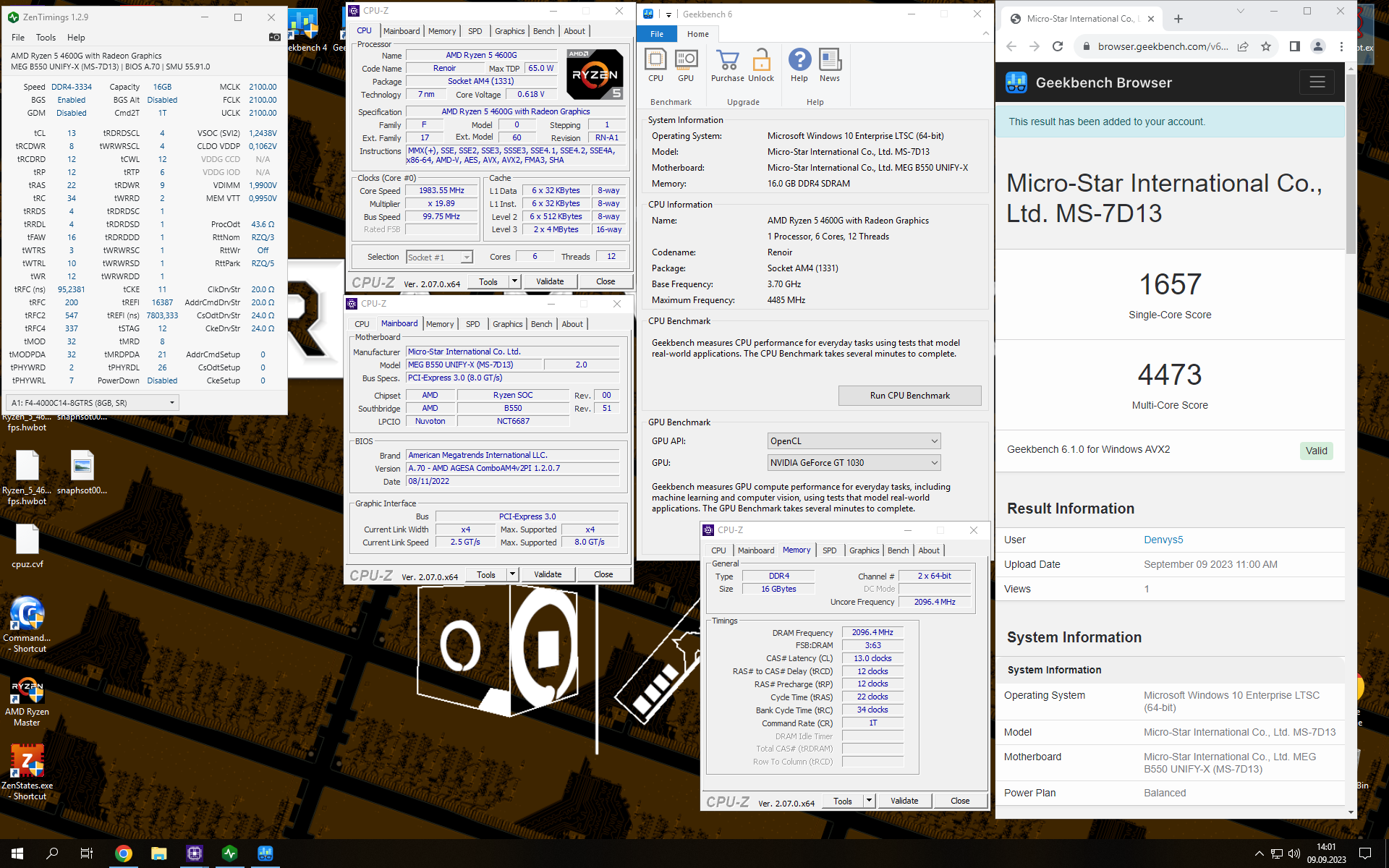Expand Tools dropdown arrow in CPU-Z CPU window
This screenshot has height=868, width=1389.
click(x=514, y=281)
